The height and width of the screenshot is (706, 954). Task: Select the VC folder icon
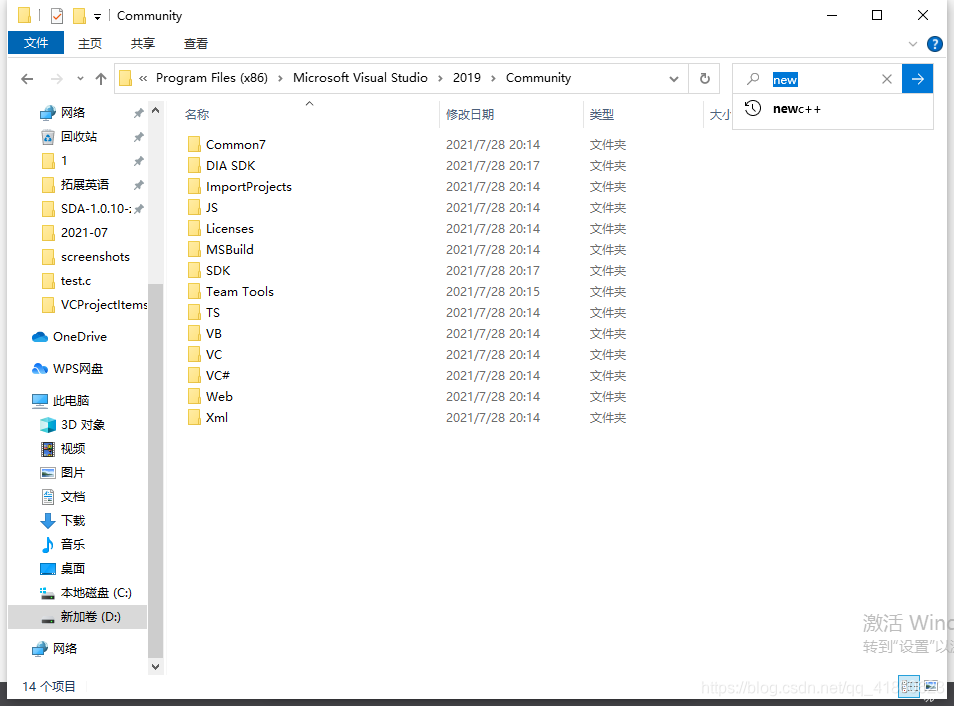194,355
